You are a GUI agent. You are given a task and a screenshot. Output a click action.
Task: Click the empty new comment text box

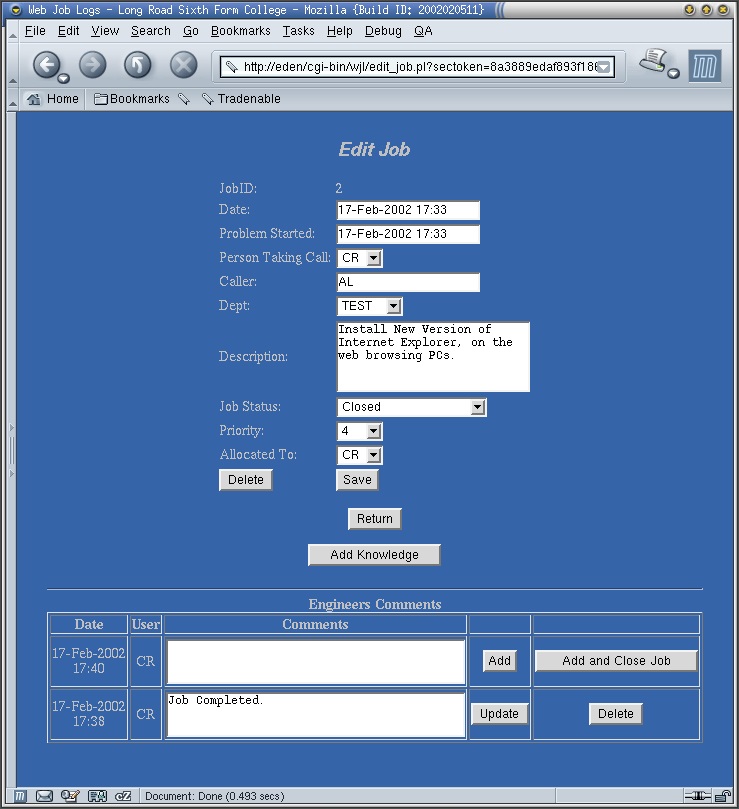click(x=316, y=662)
